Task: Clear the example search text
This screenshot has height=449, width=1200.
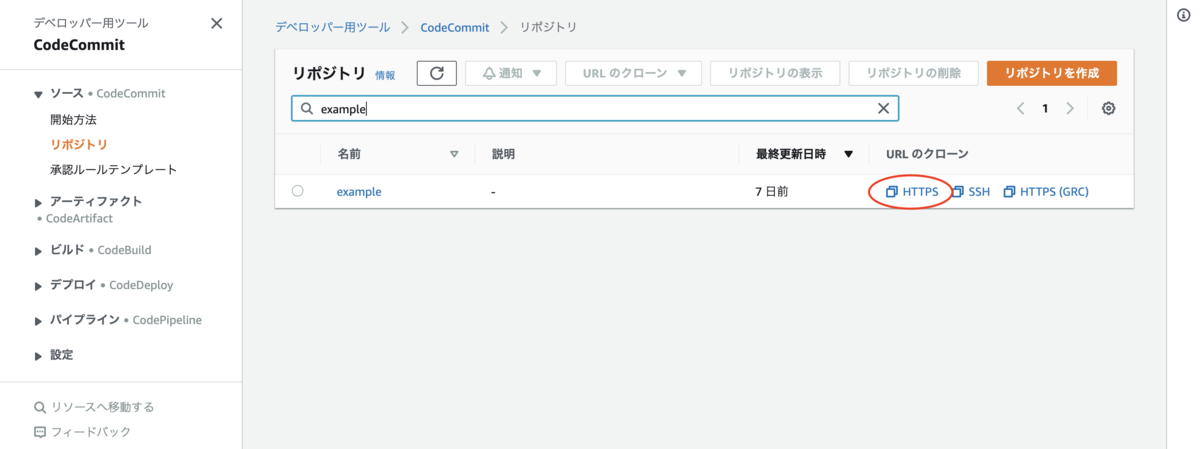Action: point(884,108)
